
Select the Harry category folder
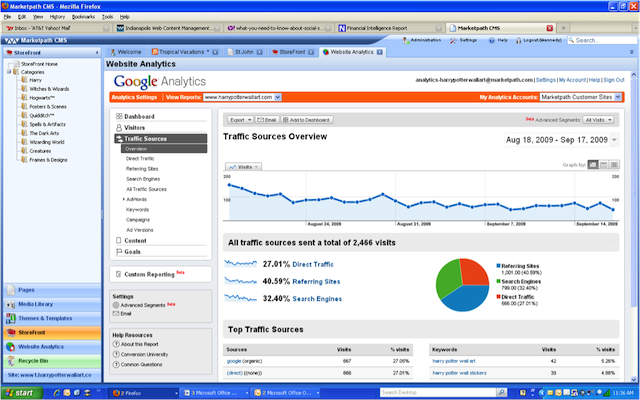35,80
